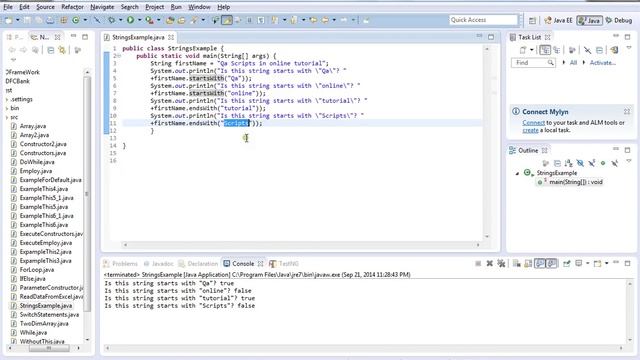Toggle Categorized view in Task List toolbar
640x360 pixels.
click(545, 50)
